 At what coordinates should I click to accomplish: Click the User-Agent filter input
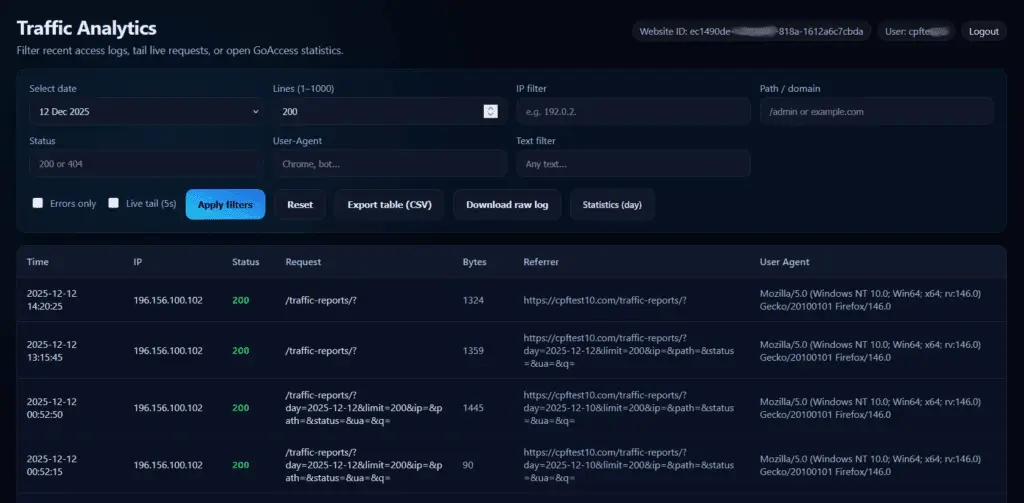(390, 164)
